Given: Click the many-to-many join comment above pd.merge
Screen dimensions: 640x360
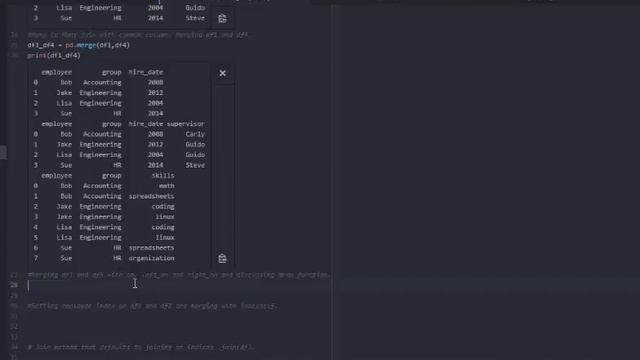Looking at the screenshot, I should click(x=138, y=35).
